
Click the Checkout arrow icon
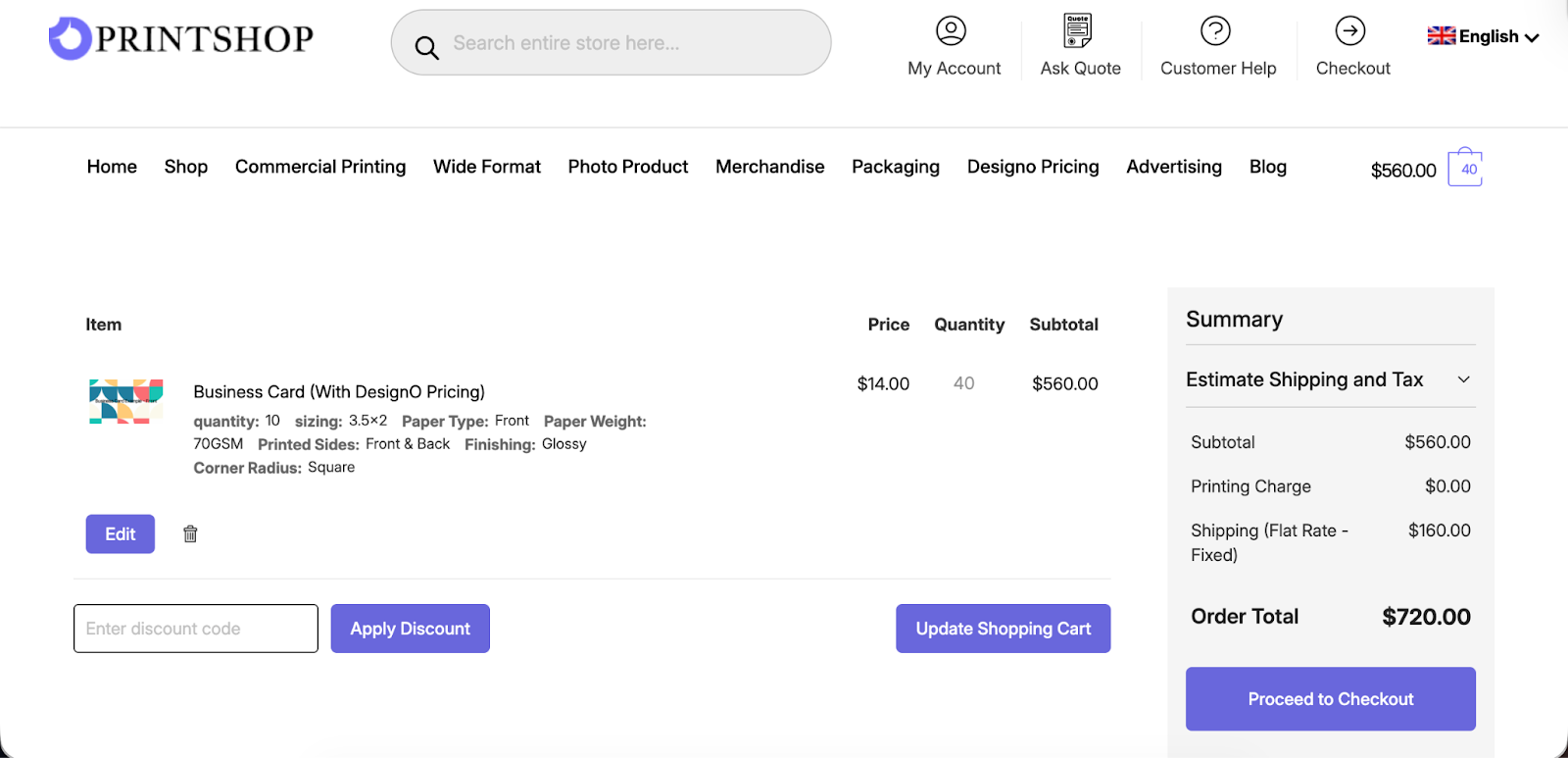[1350, 31]
